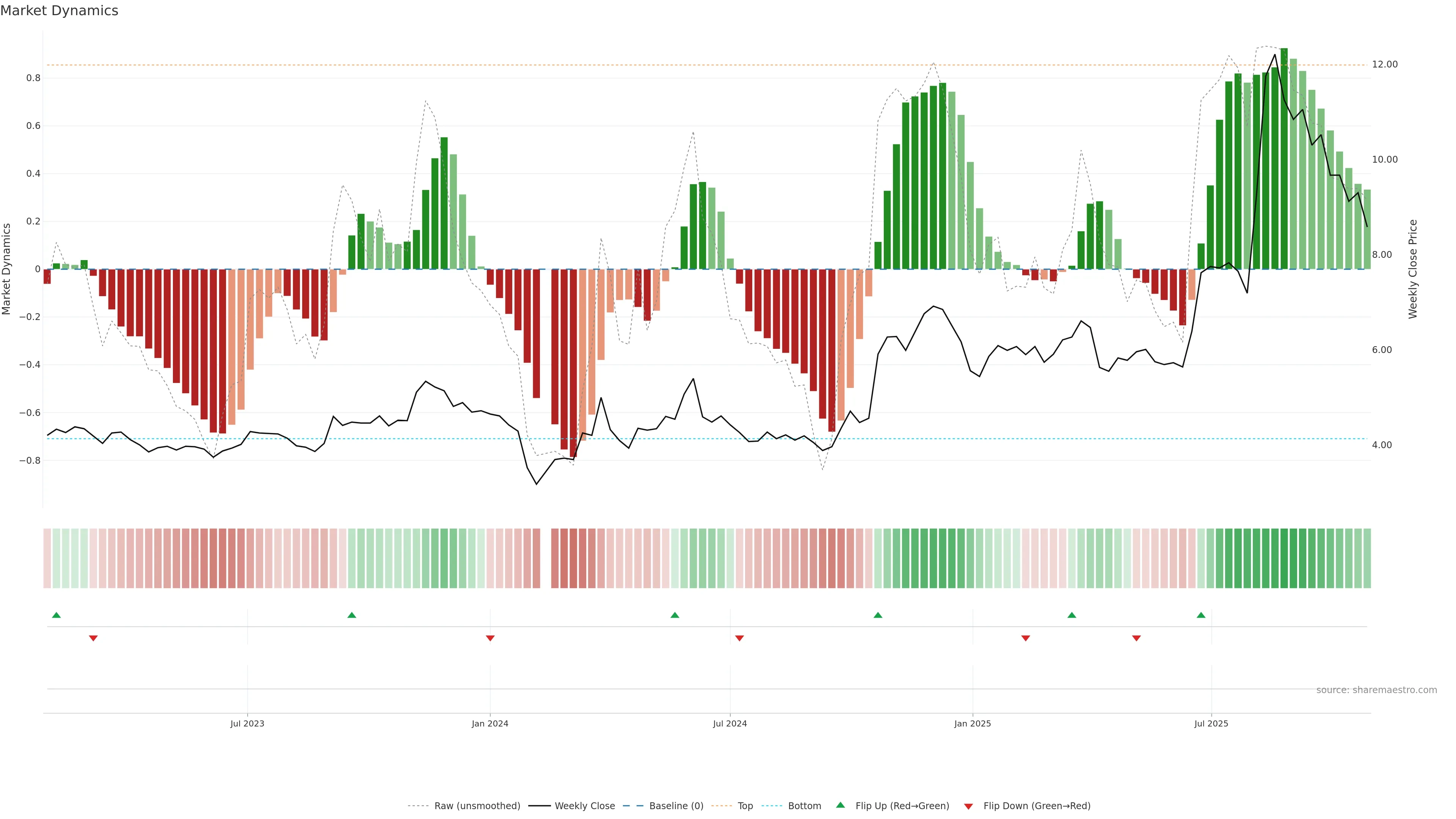Click the last red flip-down triangle marker
The image size is (1456, 819).
point(1136,638)
